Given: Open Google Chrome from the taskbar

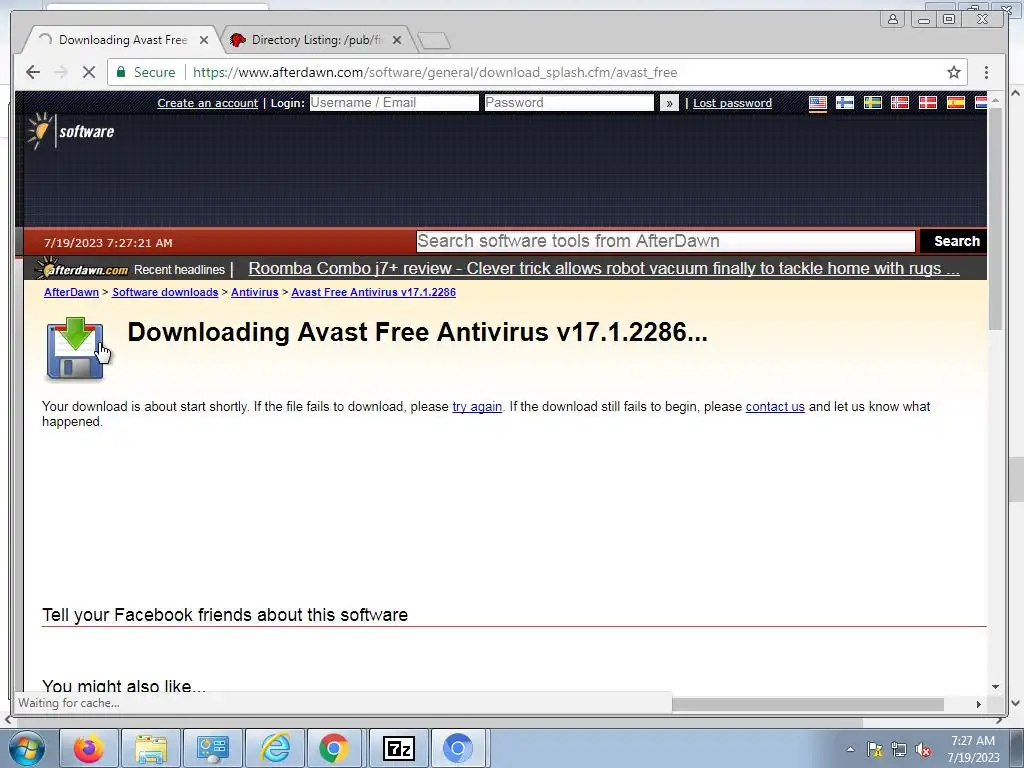Looking at the screenshot, I should coord(334,748).
